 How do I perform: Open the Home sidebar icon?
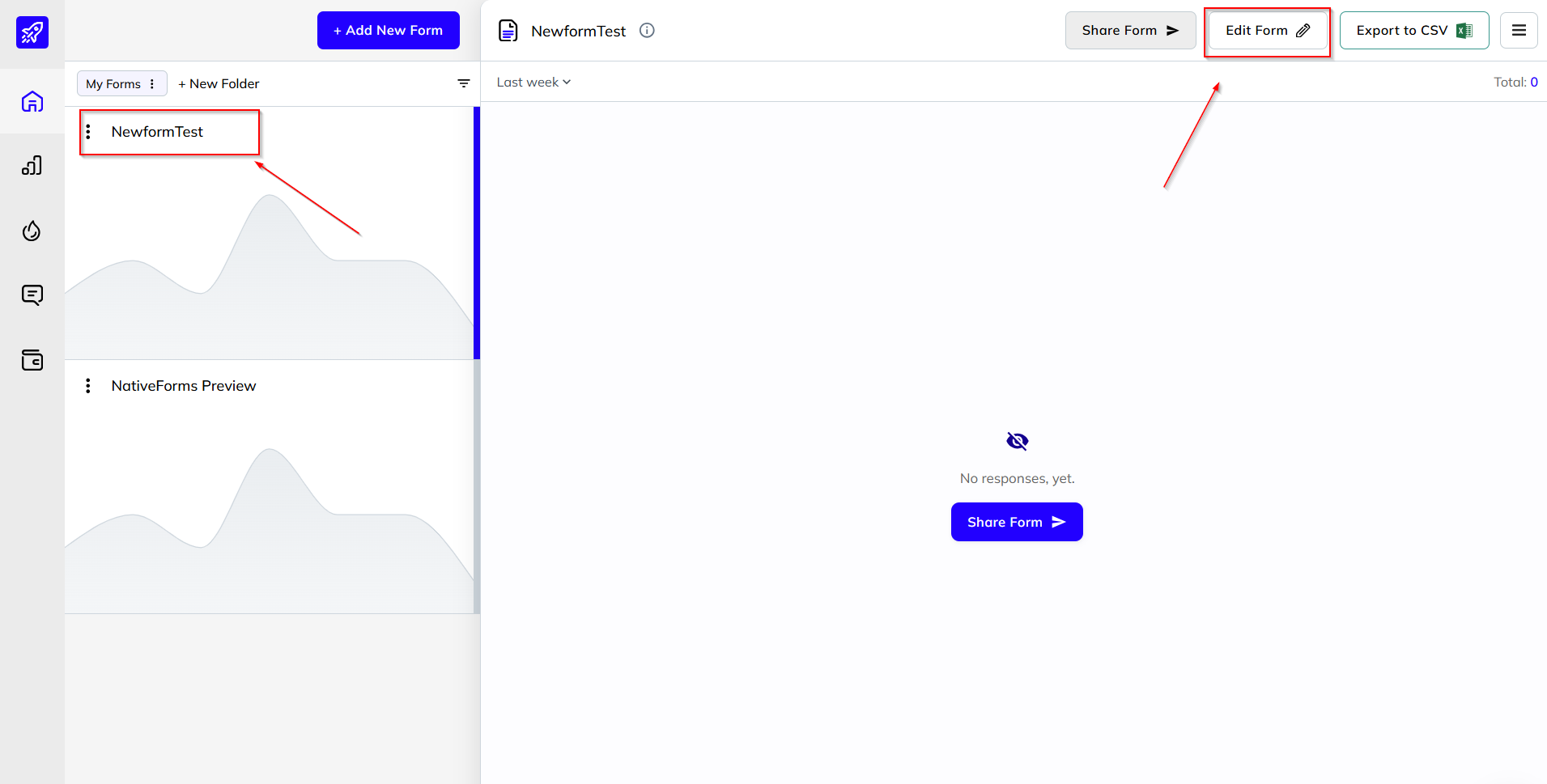click(x=32, y=101)
